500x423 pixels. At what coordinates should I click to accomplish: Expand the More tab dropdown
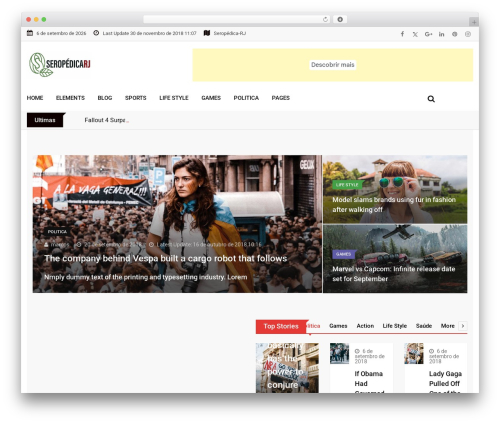[448, 326]
